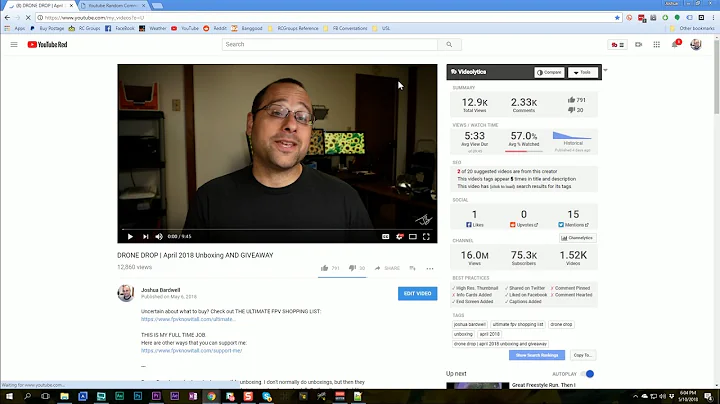Click Show Search Rankings button
The height and width of the screenshot is (404, 720).
coord(537,355)
